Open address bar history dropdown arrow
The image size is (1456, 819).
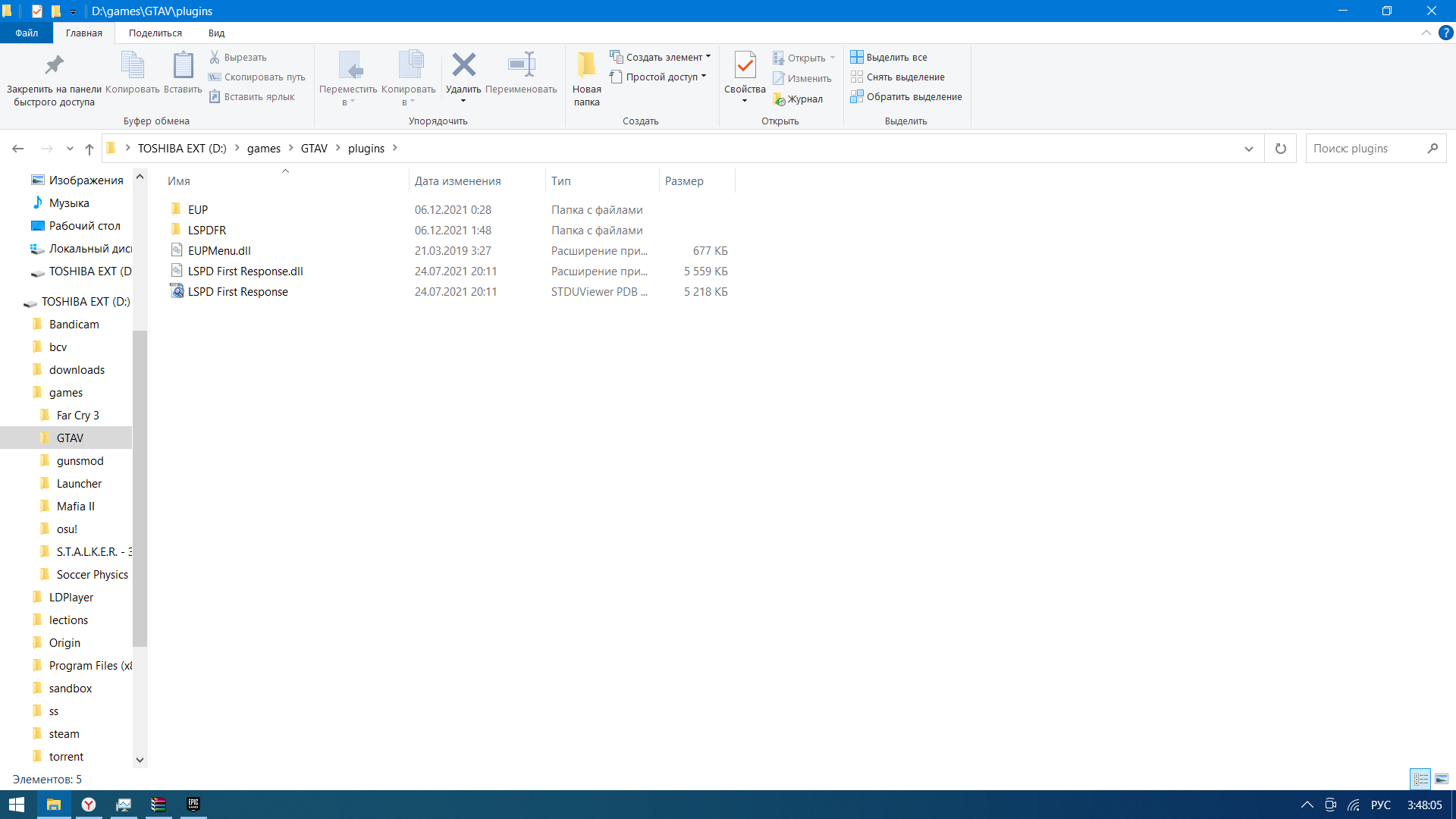[1249, 149]
